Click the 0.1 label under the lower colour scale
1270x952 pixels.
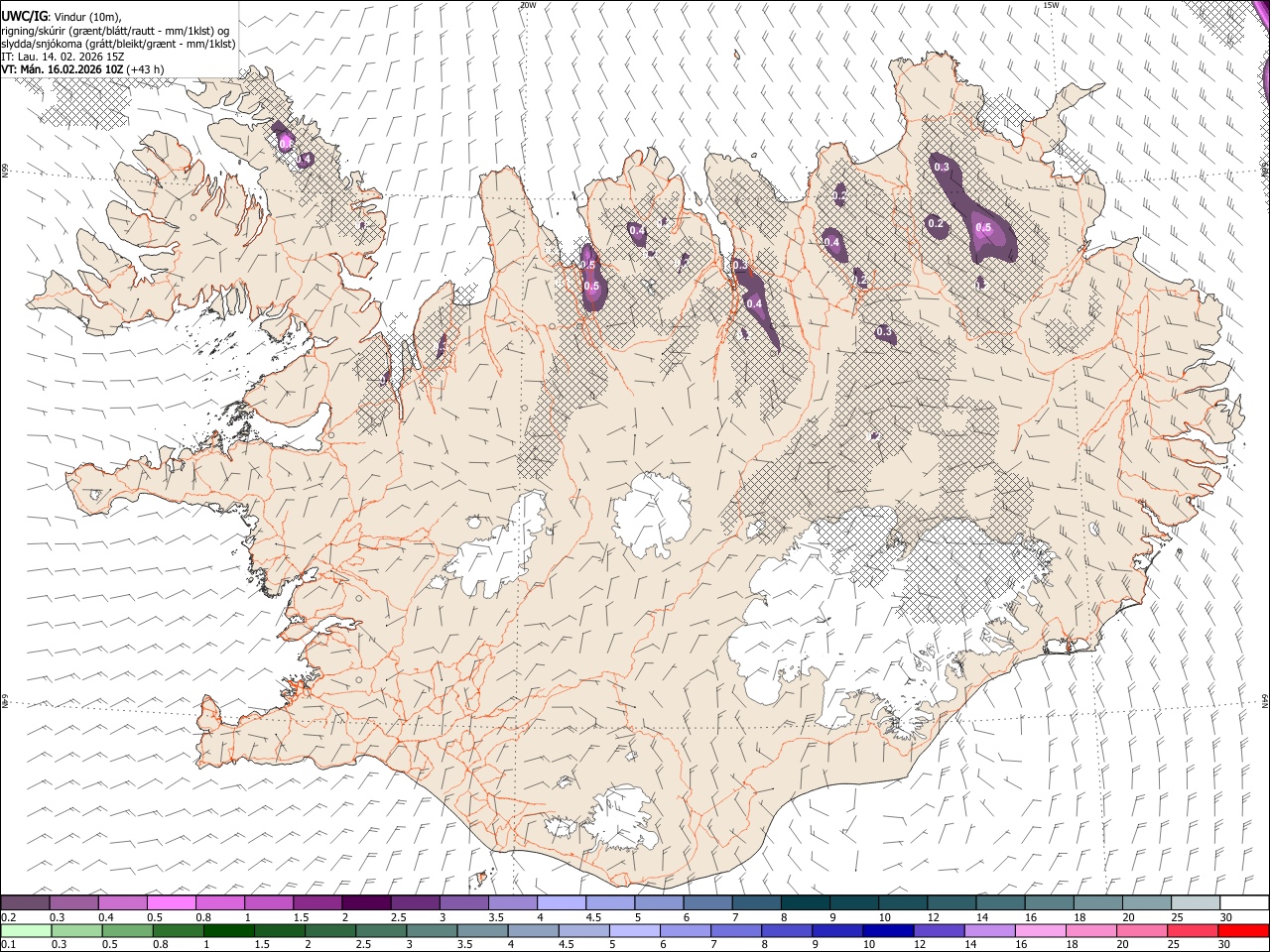point(8,944)
